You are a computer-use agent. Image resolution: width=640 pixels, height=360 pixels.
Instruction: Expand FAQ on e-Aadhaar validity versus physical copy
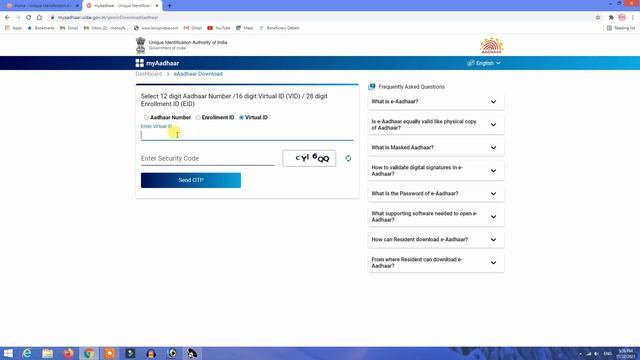tap(436, 124)
